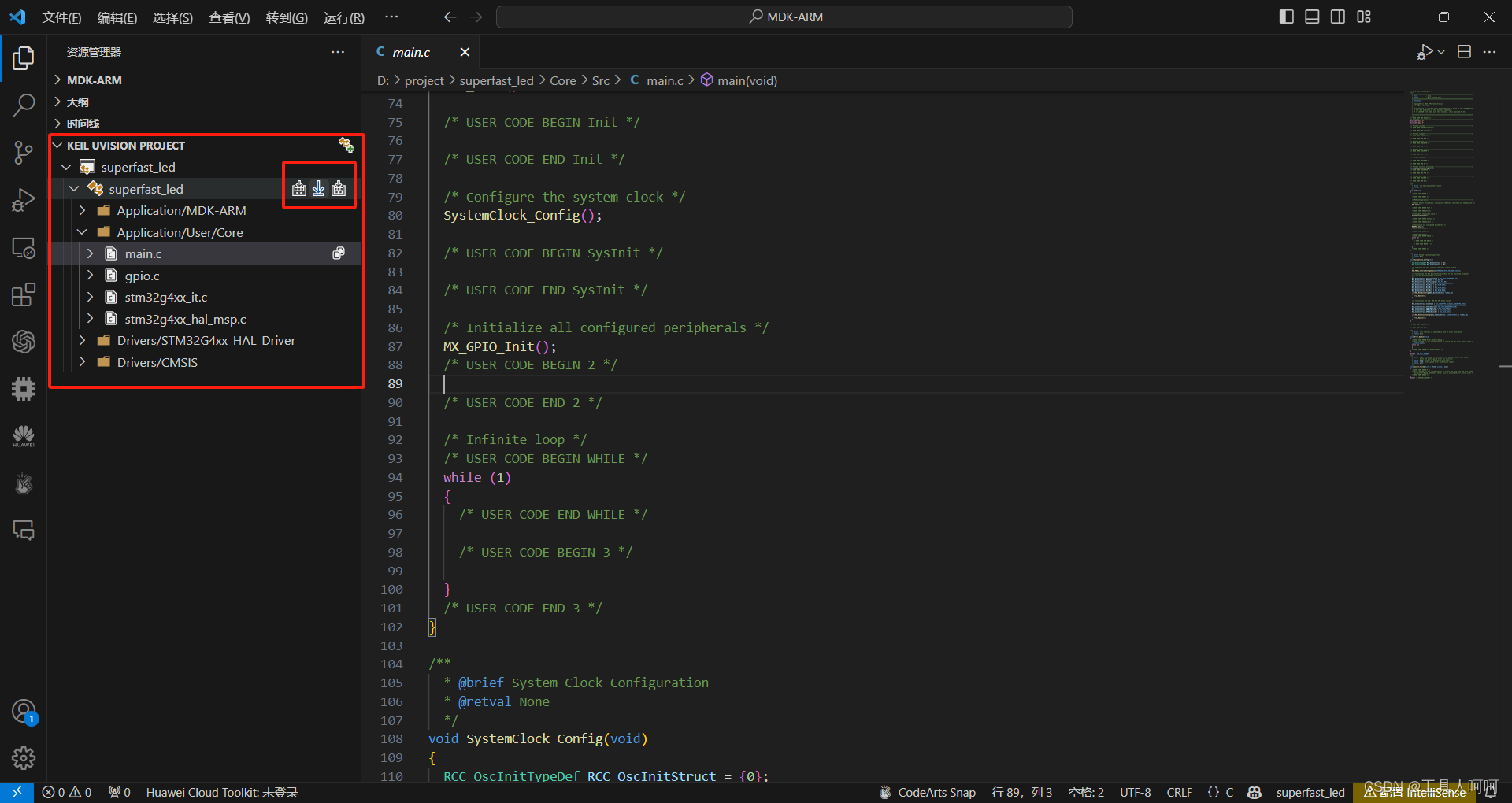Select the main.c editor tab
Screen dimensions: 1512x803
(411, 52)
